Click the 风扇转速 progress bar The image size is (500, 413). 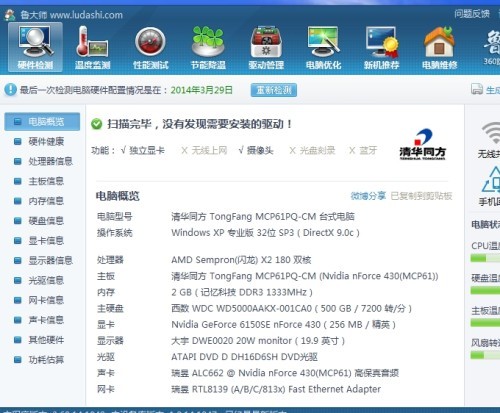(485, 355)
